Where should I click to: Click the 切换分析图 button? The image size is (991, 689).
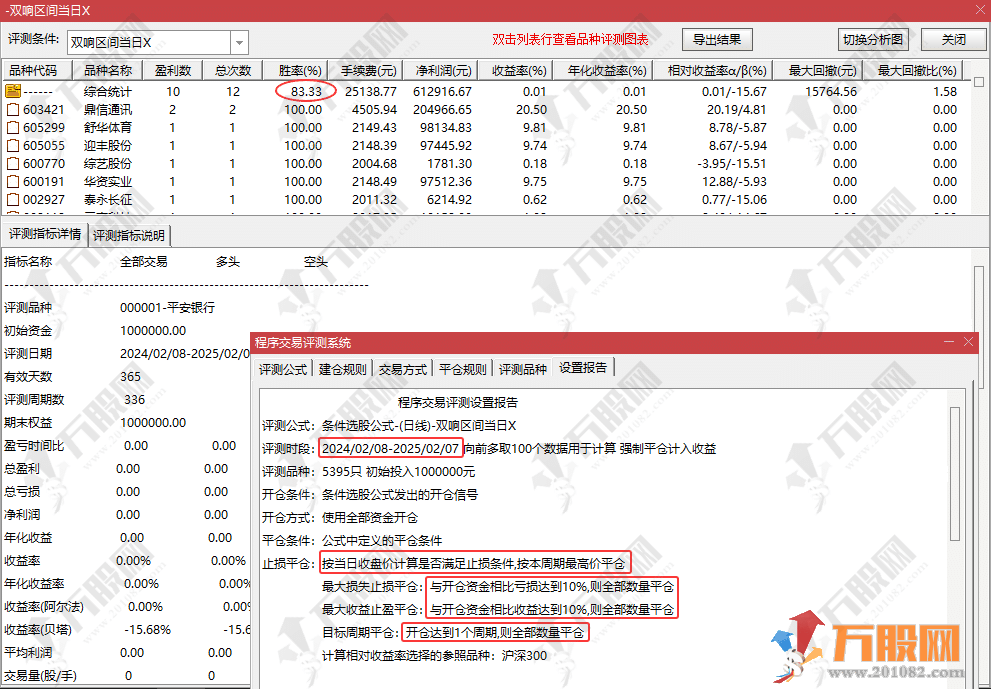coord(873,39)
